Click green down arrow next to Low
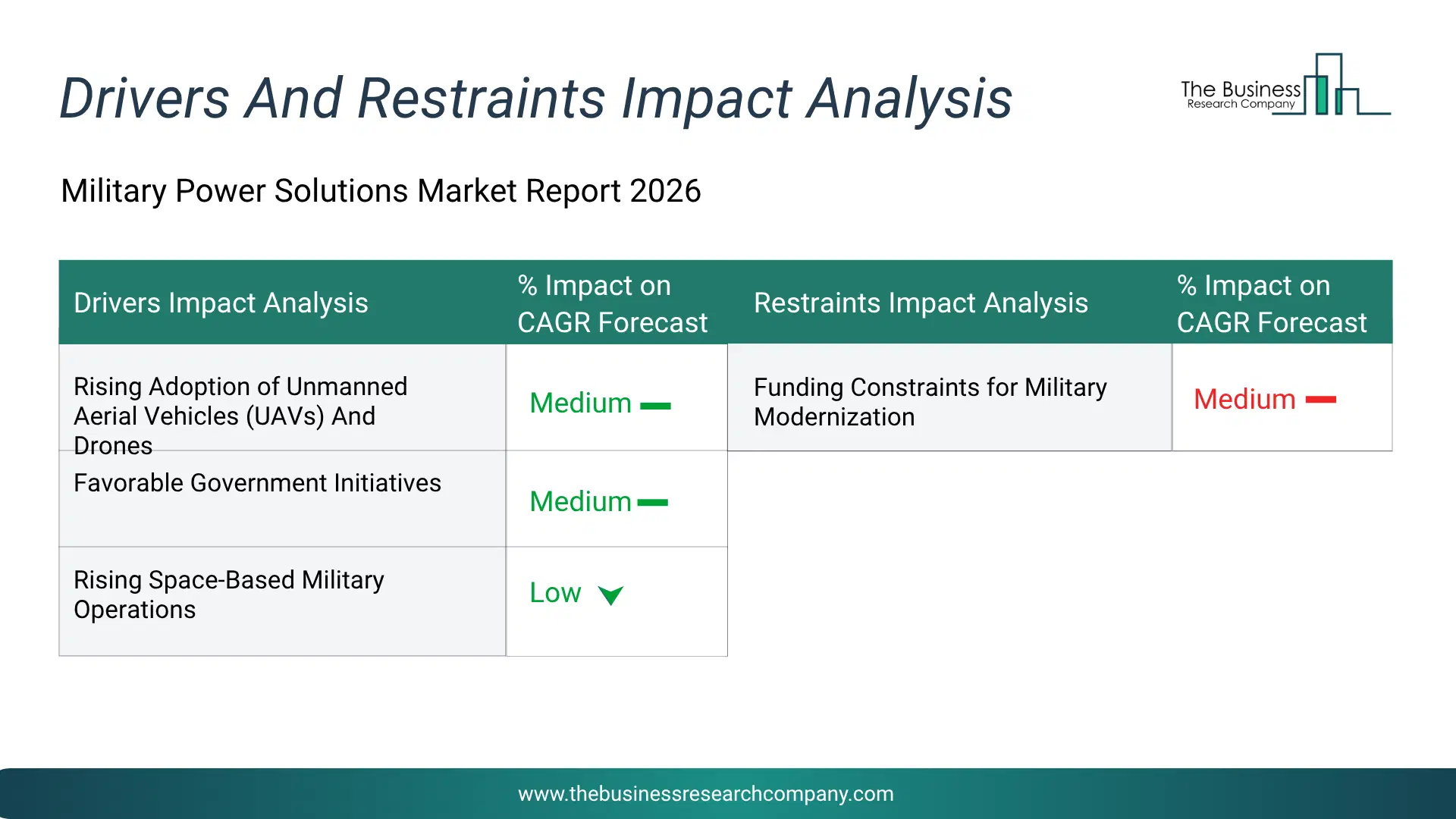1456x819 pixels. coord(610,595)
